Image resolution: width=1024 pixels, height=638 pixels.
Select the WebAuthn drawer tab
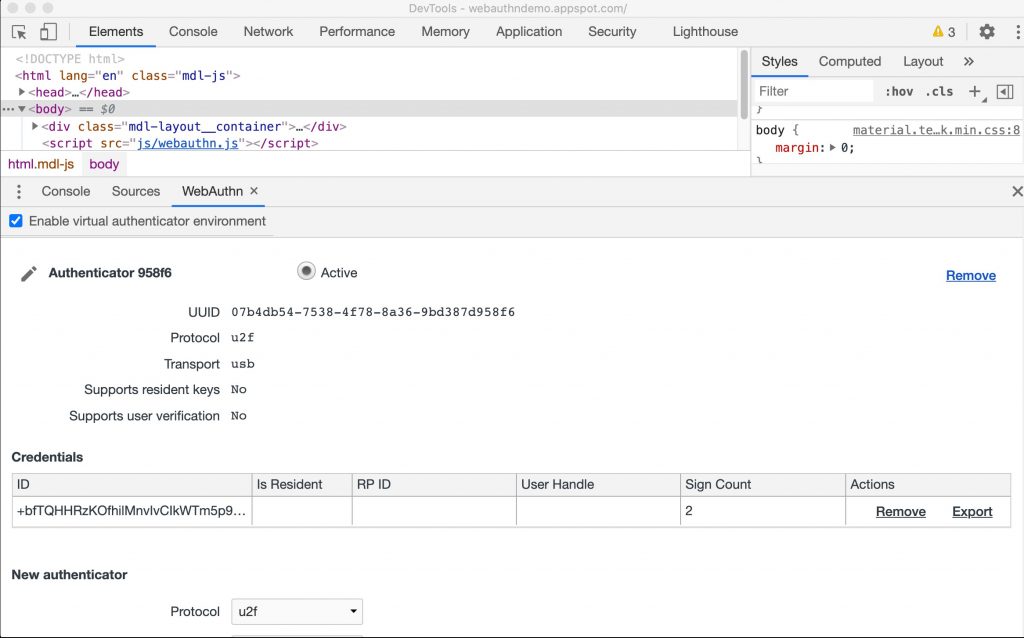point(212,191)
